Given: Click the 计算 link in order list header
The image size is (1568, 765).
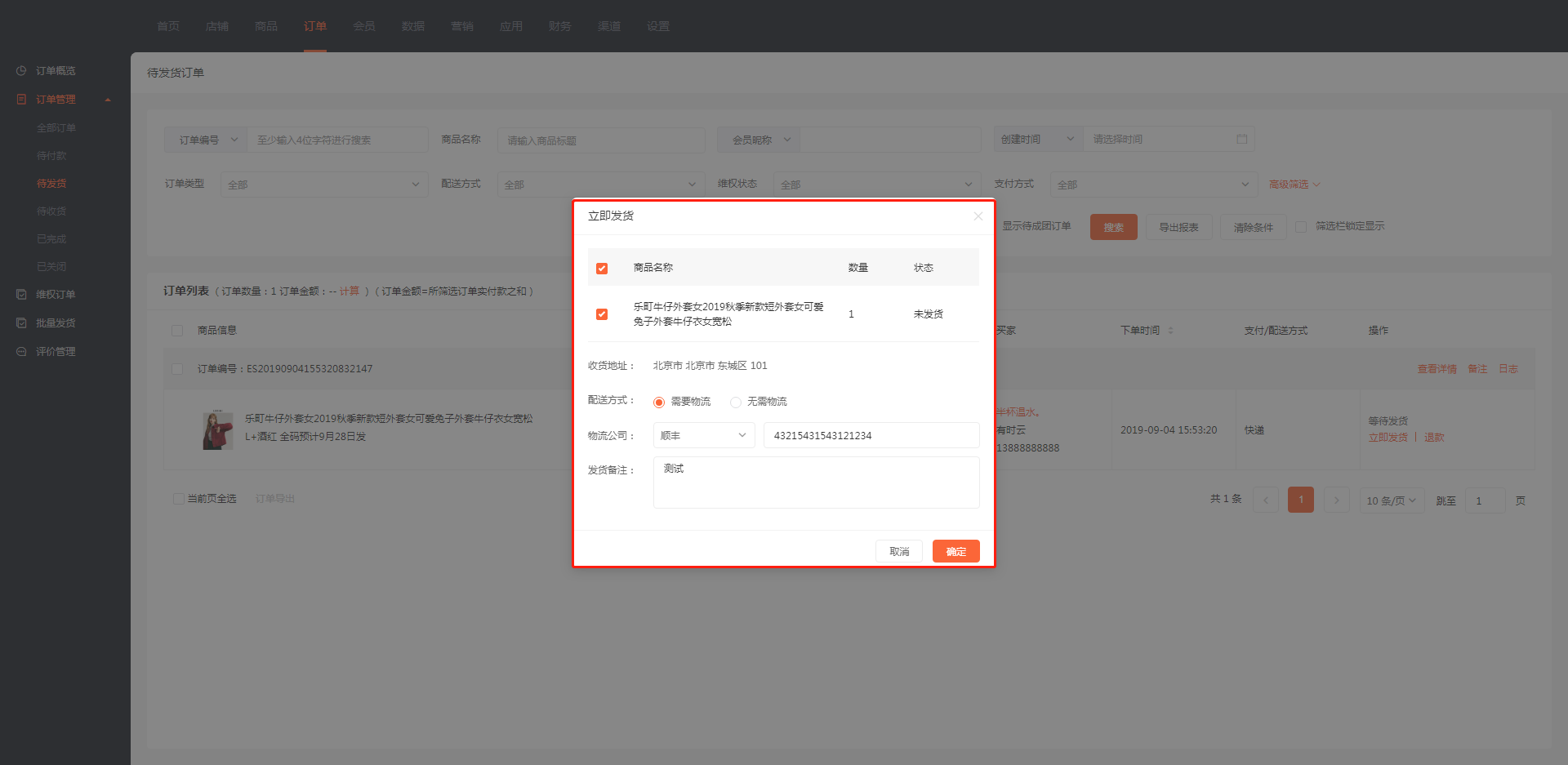Looking at the screenshot, I should coord(350,291).
